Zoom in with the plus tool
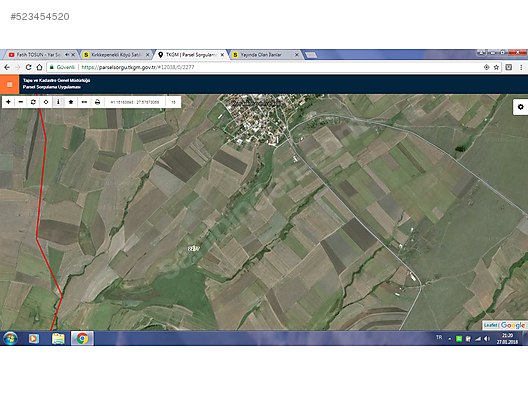Image resolution: width=528 pixels, height=396 pixels. click(x=8, y=102)
